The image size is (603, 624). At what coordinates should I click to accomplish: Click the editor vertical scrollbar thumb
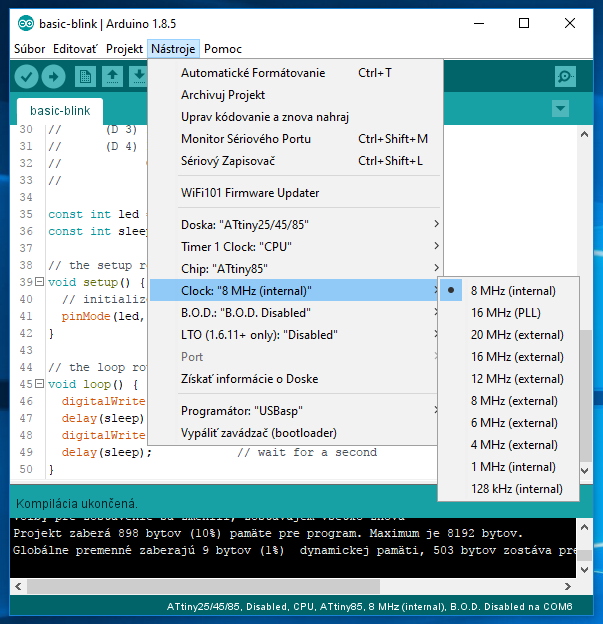585,395
